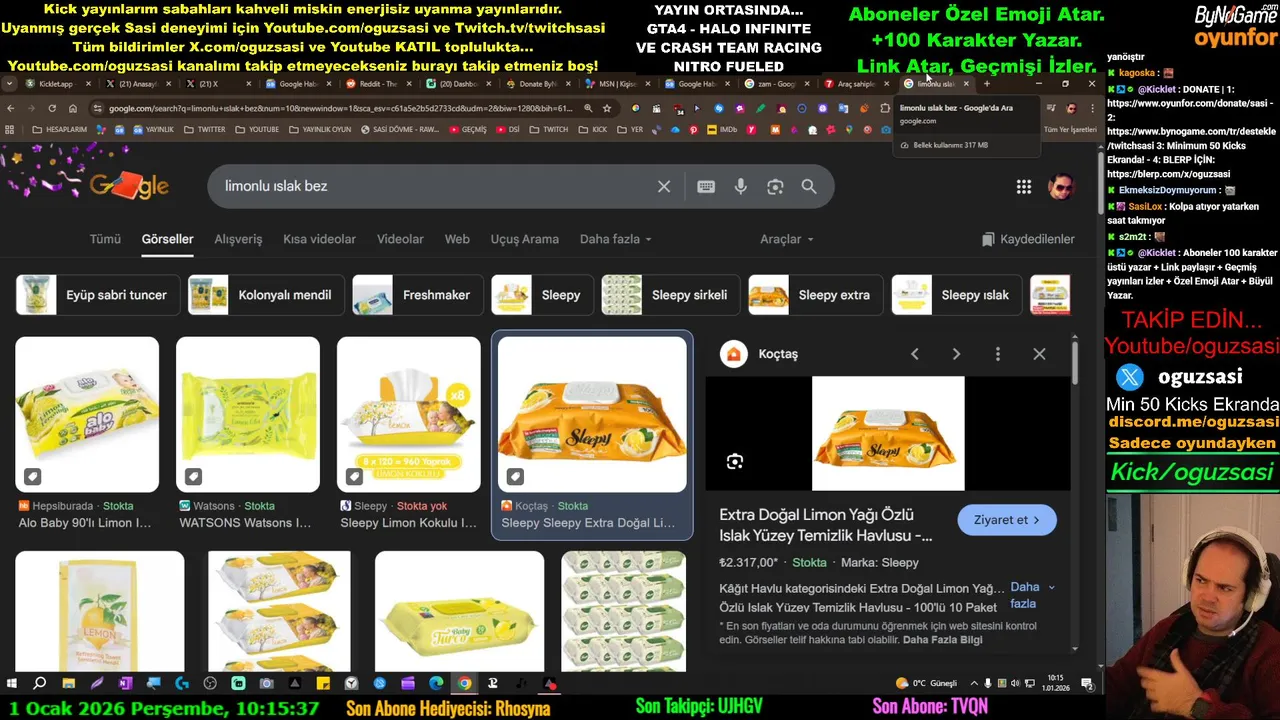Open the on-screen keyboard input tool
Image resolution: width=1280 pixels, height=720 pixels.
706,186
